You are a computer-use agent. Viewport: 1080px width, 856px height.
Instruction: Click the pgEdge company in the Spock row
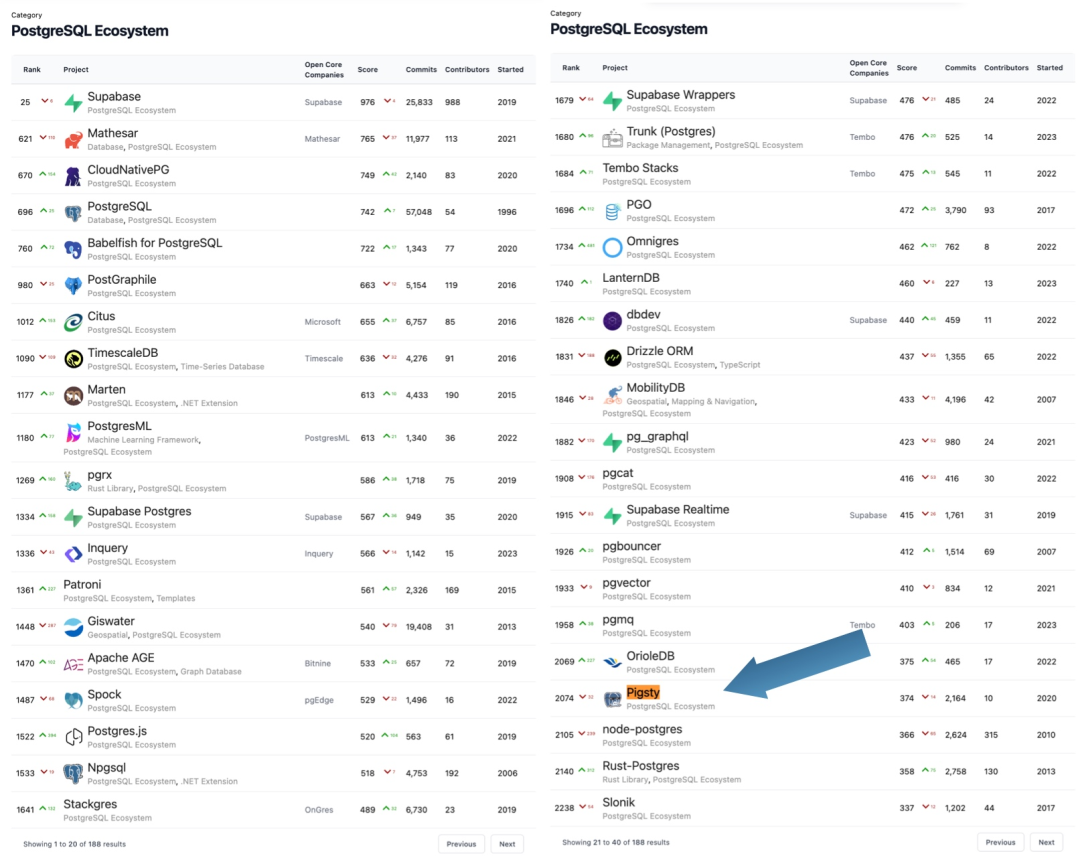coord(319,700)
